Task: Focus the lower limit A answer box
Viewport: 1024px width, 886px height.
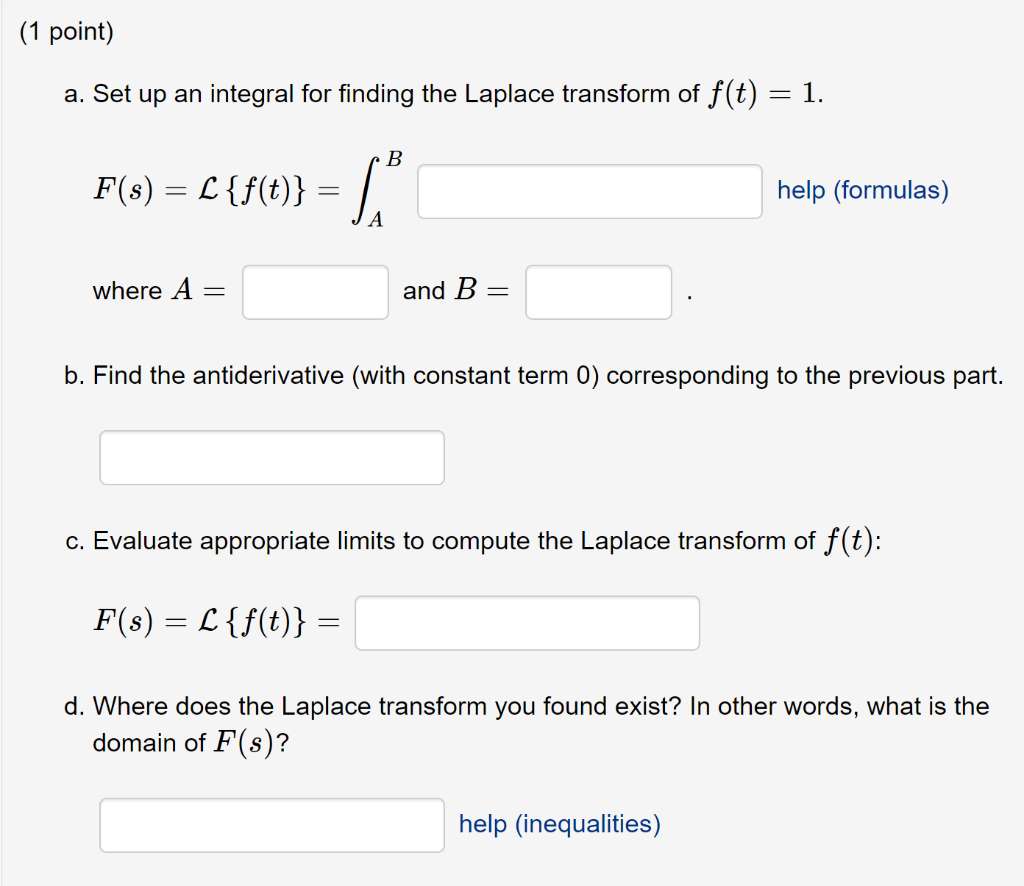Action: click(315, 292)
